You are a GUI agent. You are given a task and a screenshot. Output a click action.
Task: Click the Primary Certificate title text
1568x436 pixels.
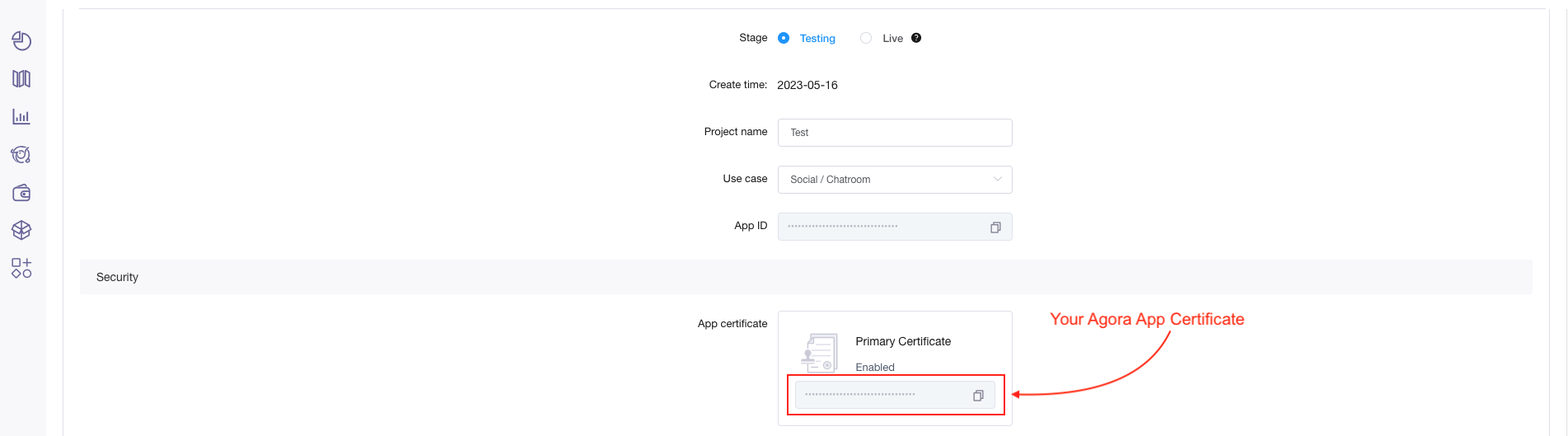902,341
